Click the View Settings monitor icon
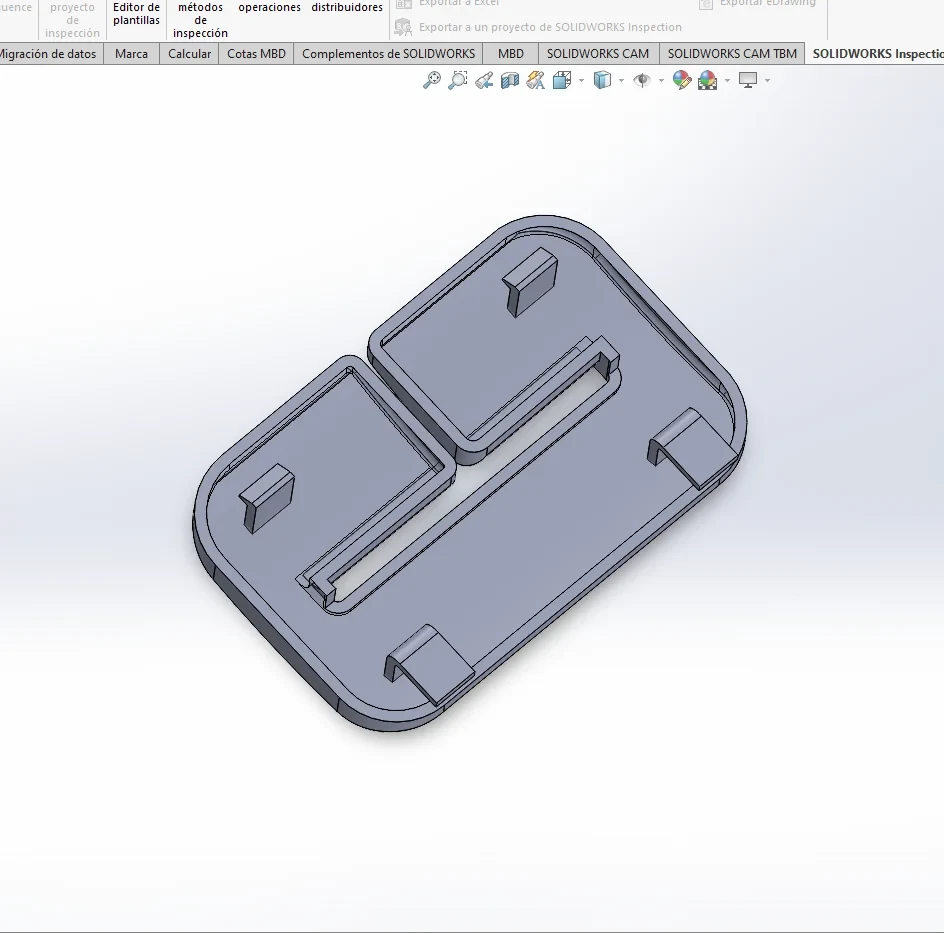This screenshot has height=933, width=944. tap(748, 80)
